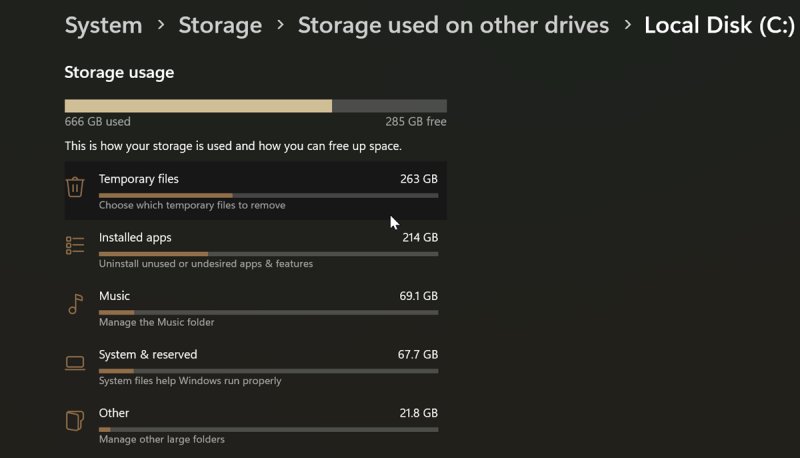
Task: Click the Temporary files usage bar
Action: (268, 196)
